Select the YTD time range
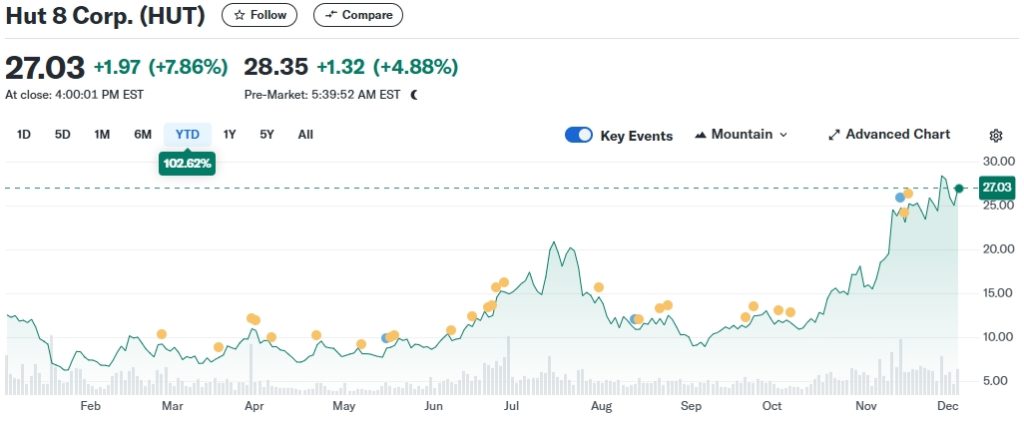The image size is (1024, 422). click(187, 135)
